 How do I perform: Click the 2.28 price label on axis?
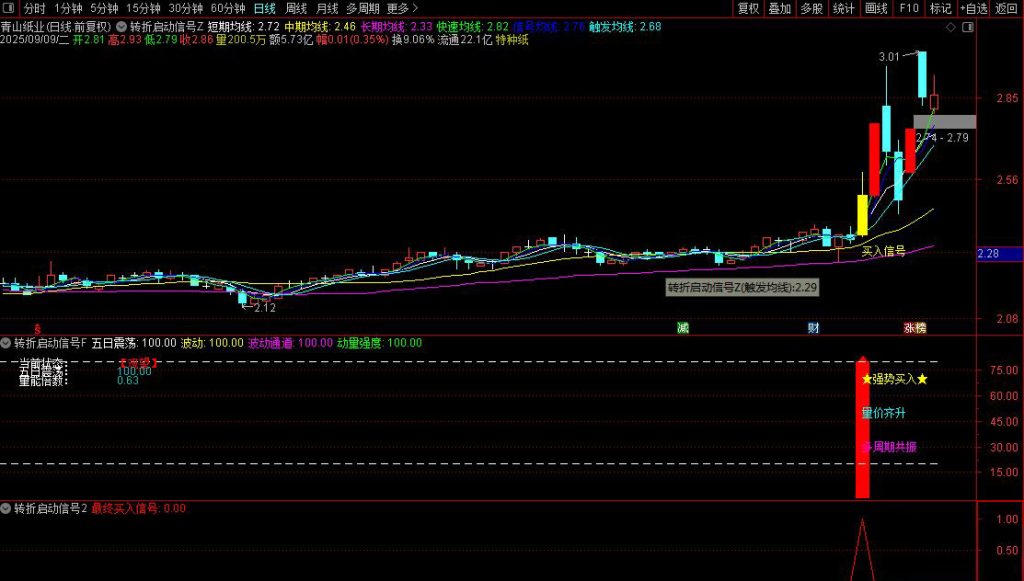988,254
